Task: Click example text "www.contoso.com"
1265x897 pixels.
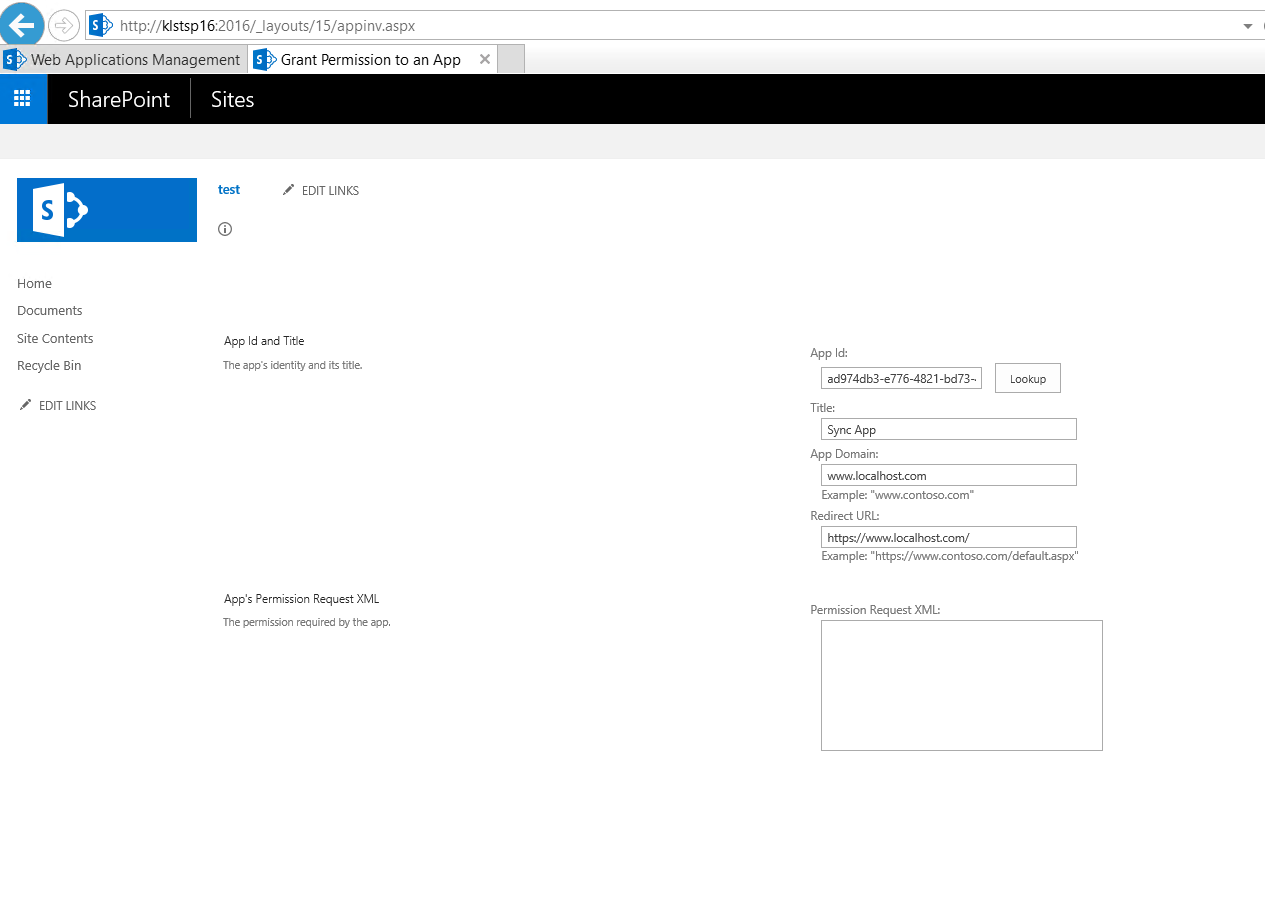Action: pos(898,495)
